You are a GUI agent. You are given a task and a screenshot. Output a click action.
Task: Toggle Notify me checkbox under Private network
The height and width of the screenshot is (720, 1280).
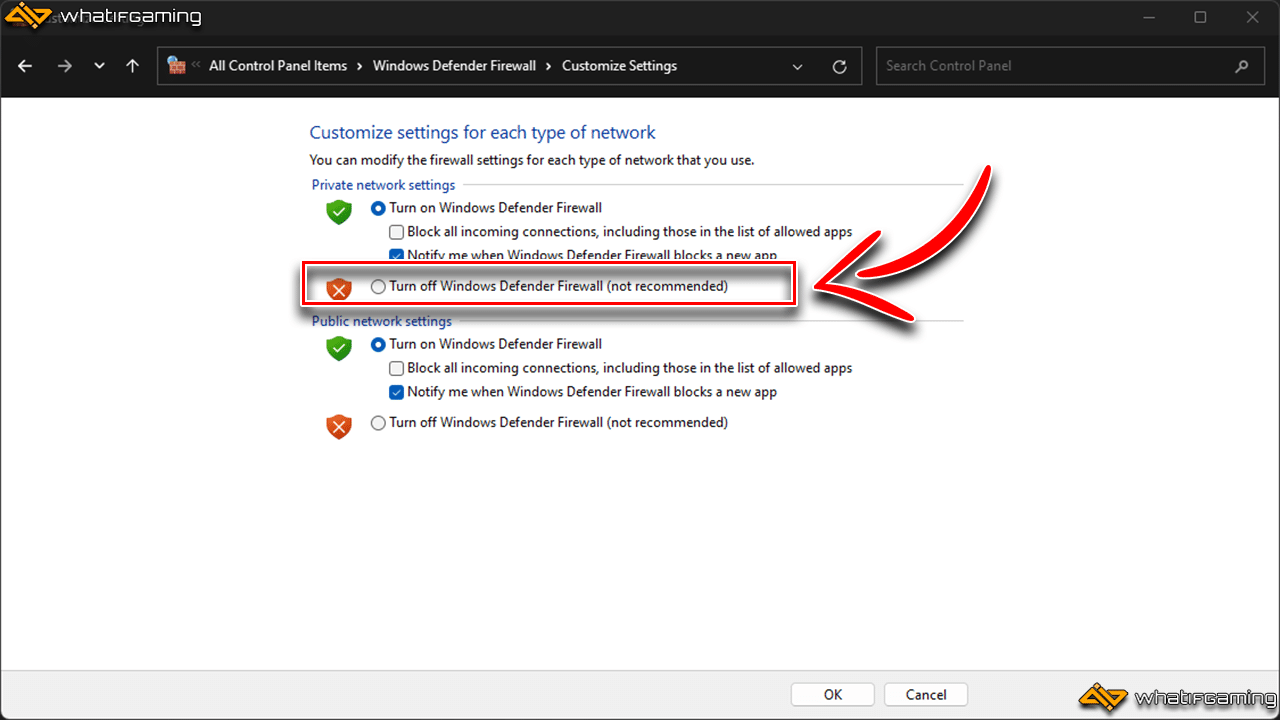396,256
